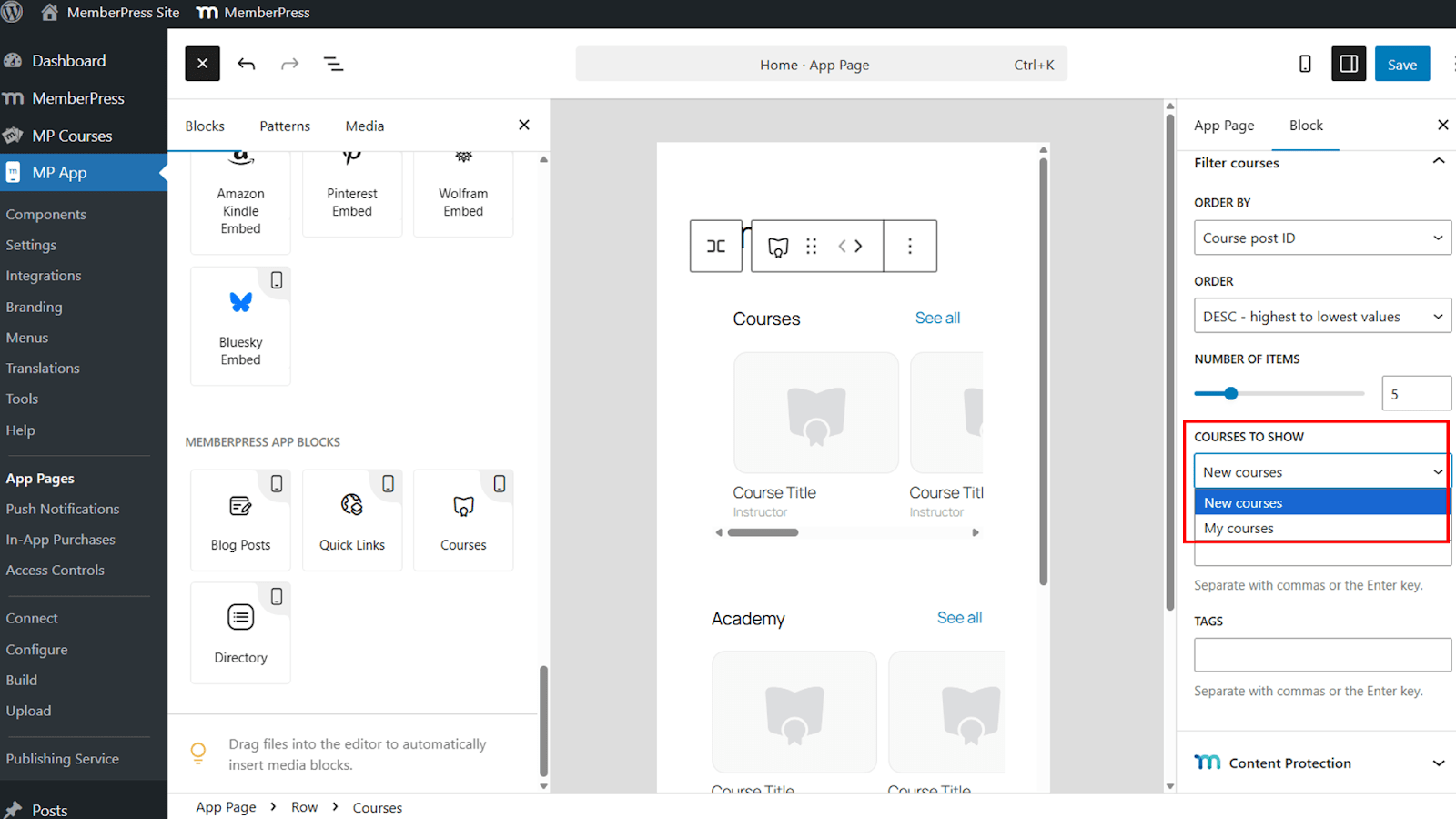
Task: Close the block inserter toggle
Action: [x=202, y=64]
